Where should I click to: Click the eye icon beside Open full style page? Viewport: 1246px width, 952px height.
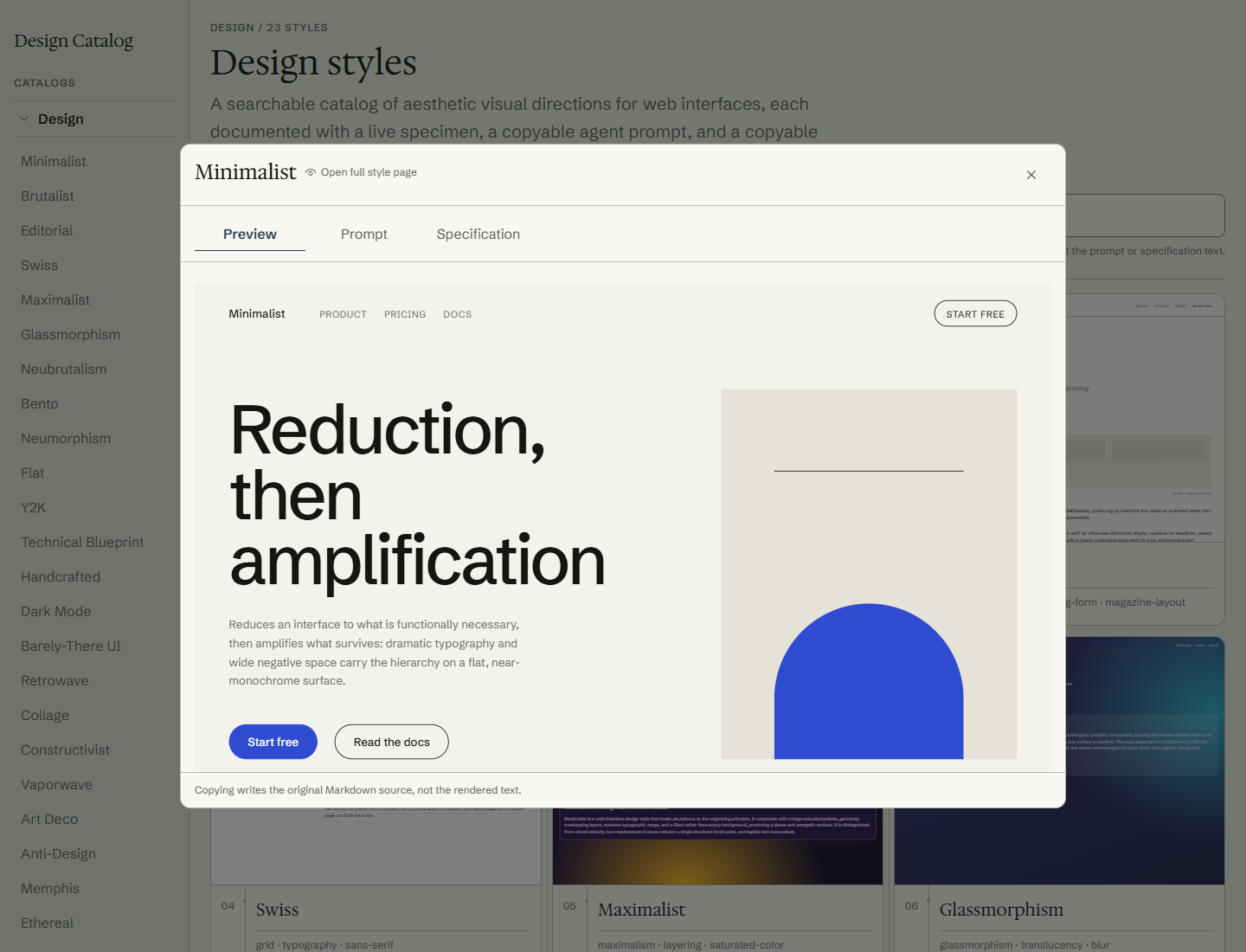pos(311,172)
